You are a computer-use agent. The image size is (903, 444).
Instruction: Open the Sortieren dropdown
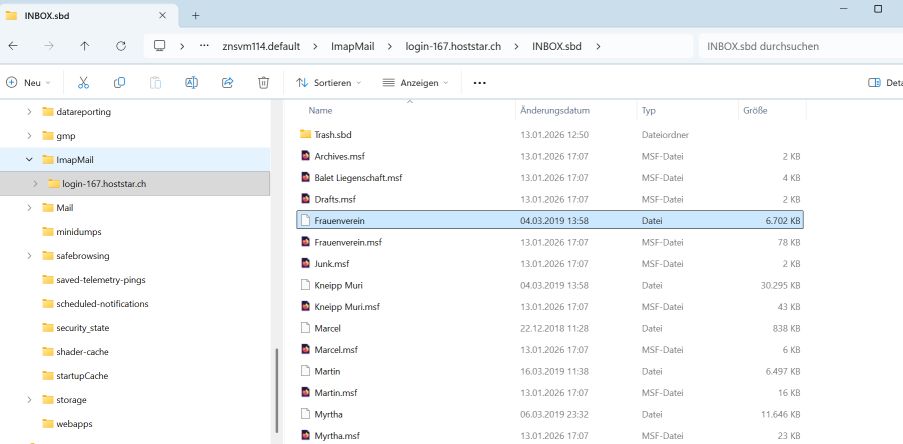click(329, 83)
